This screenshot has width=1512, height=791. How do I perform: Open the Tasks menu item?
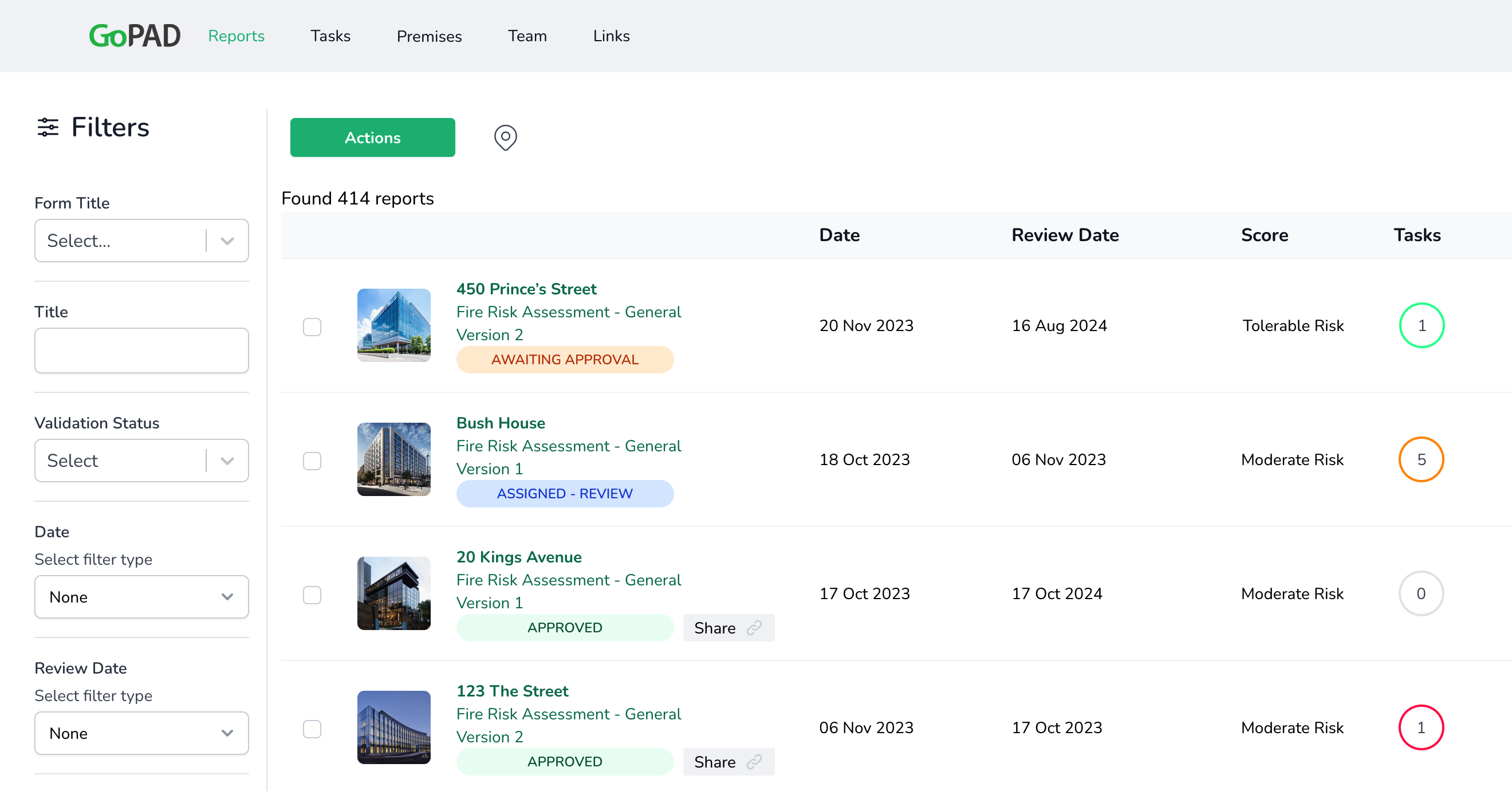pos(330,36)
